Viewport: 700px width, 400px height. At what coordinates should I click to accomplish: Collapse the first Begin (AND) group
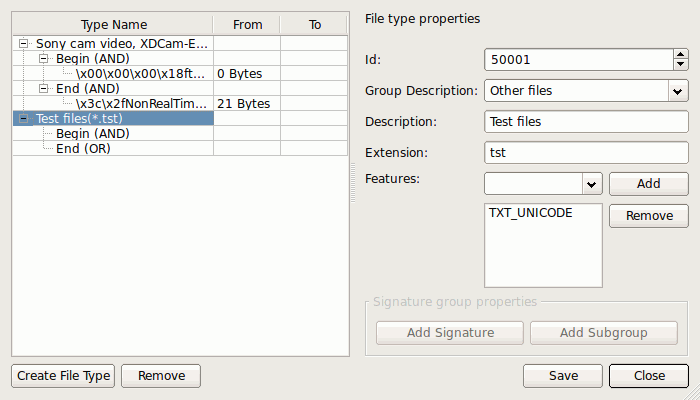pyautogui.click(x=43, y=58)
